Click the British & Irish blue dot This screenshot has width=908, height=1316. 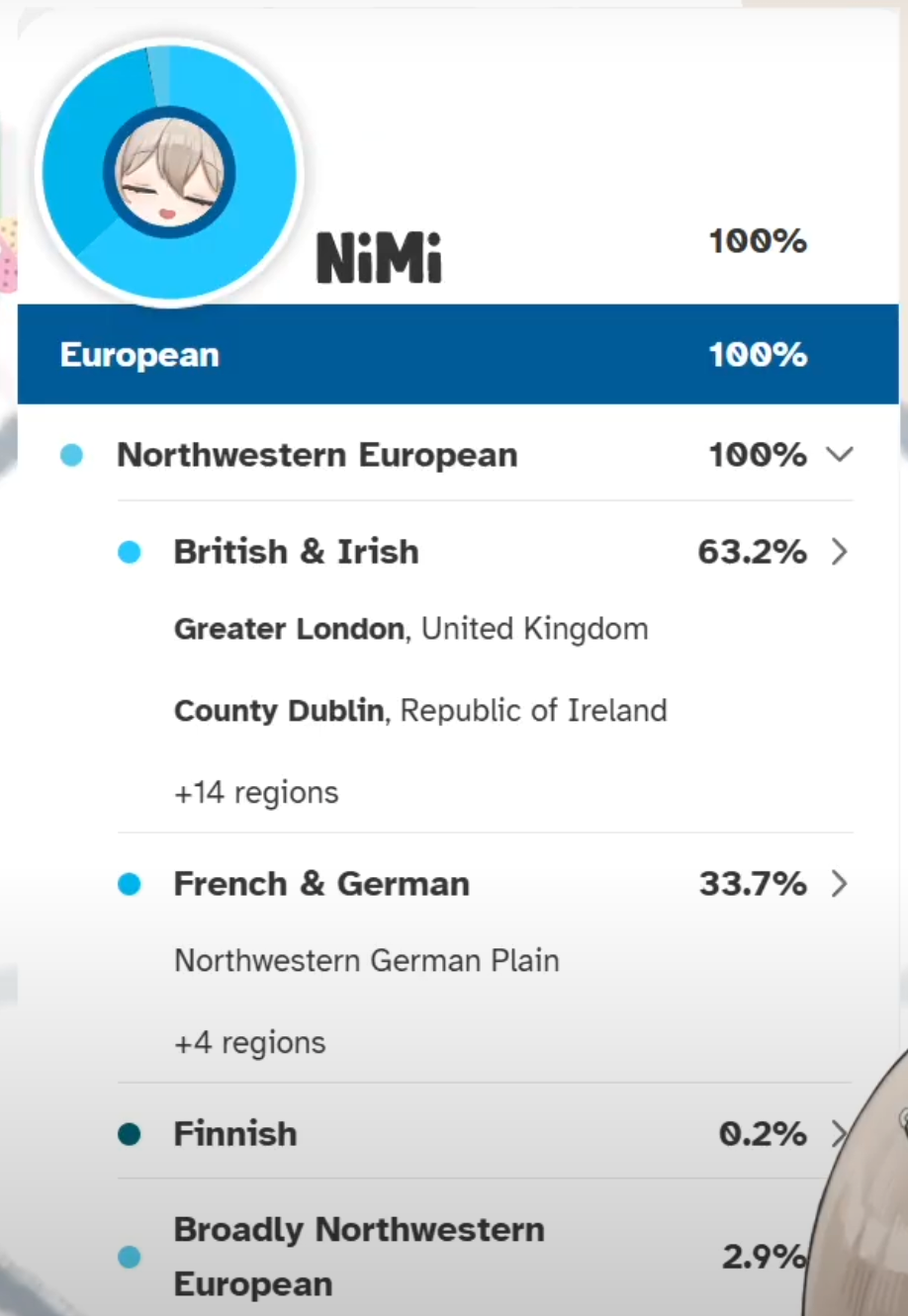point(130,552)
